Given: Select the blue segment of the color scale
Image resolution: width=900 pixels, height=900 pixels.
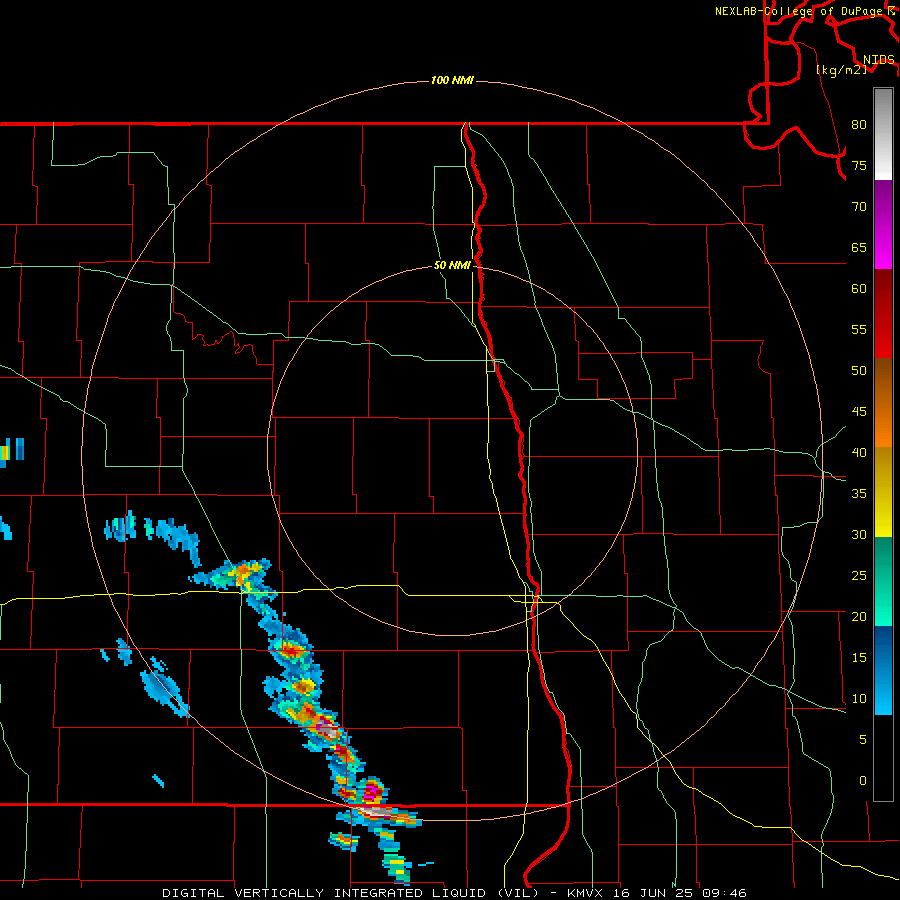Looking at the screenshot, I should tap(883, 670).
